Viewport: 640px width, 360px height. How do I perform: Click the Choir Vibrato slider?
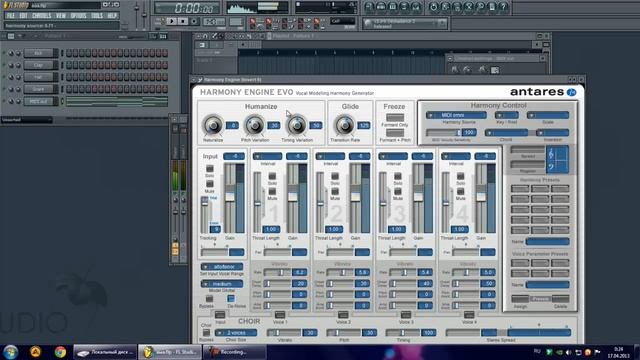point(284,333)
